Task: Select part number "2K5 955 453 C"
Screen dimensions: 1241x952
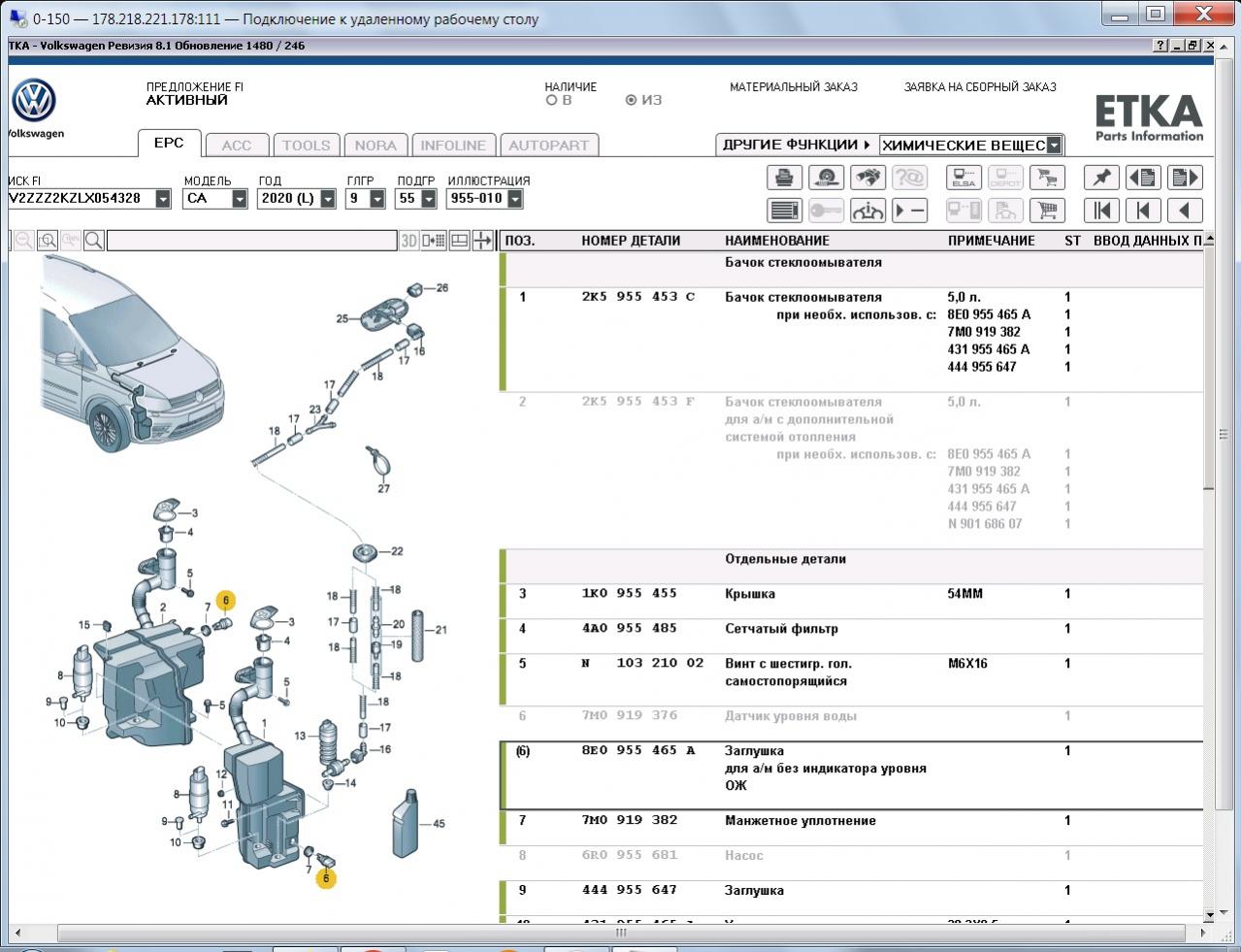Action: 638,297
